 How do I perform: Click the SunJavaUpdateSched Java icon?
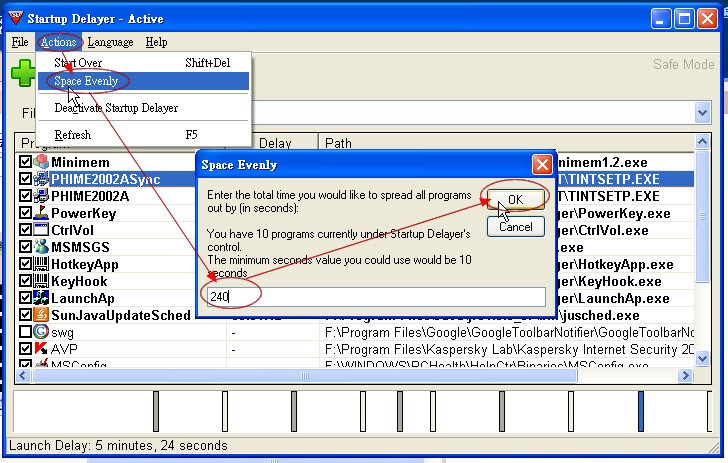(x=41, y=315)
